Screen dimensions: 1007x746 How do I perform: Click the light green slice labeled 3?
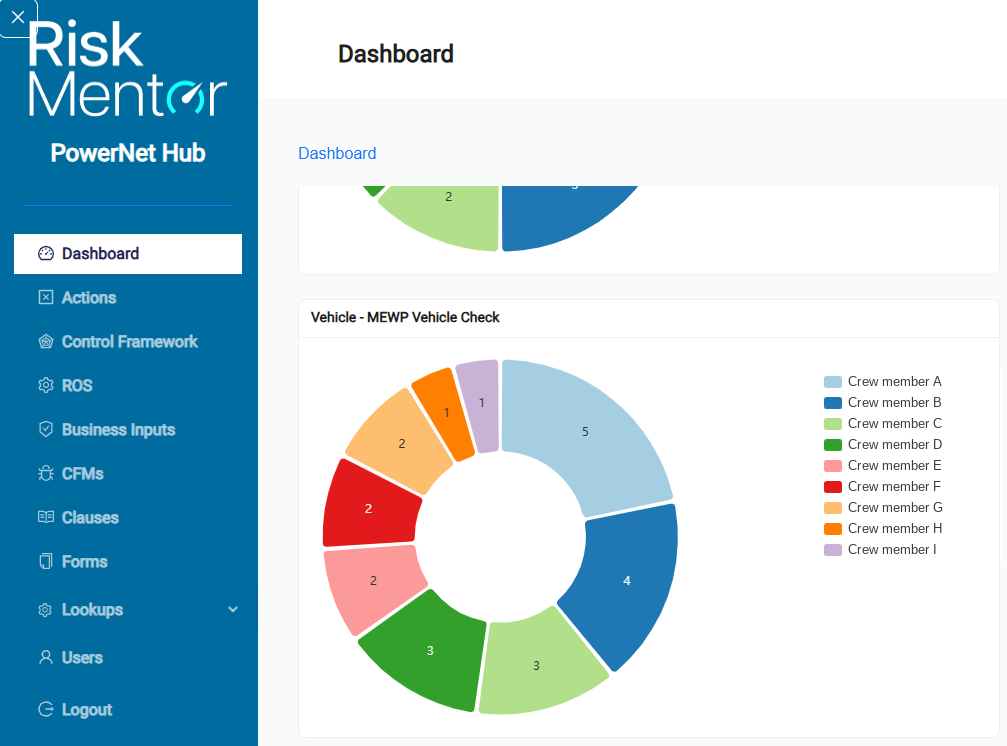tap(536, 666)
